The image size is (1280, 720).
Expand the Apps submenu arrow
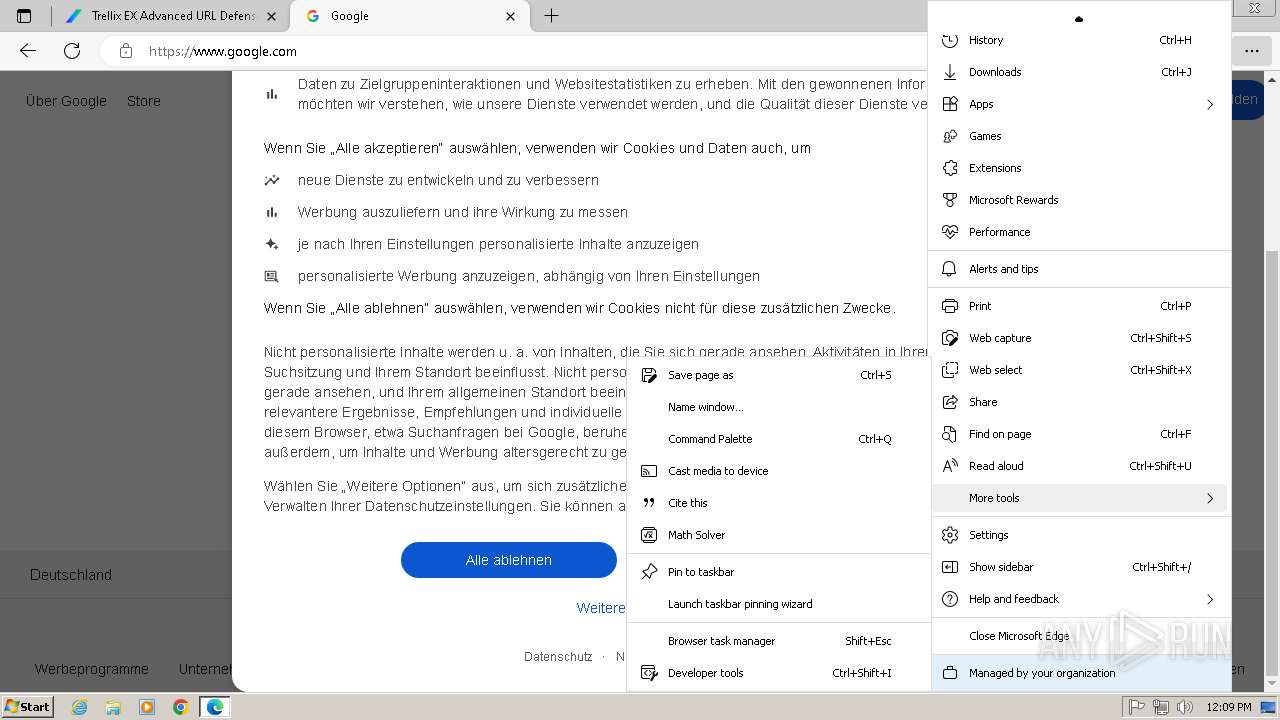1210,104
